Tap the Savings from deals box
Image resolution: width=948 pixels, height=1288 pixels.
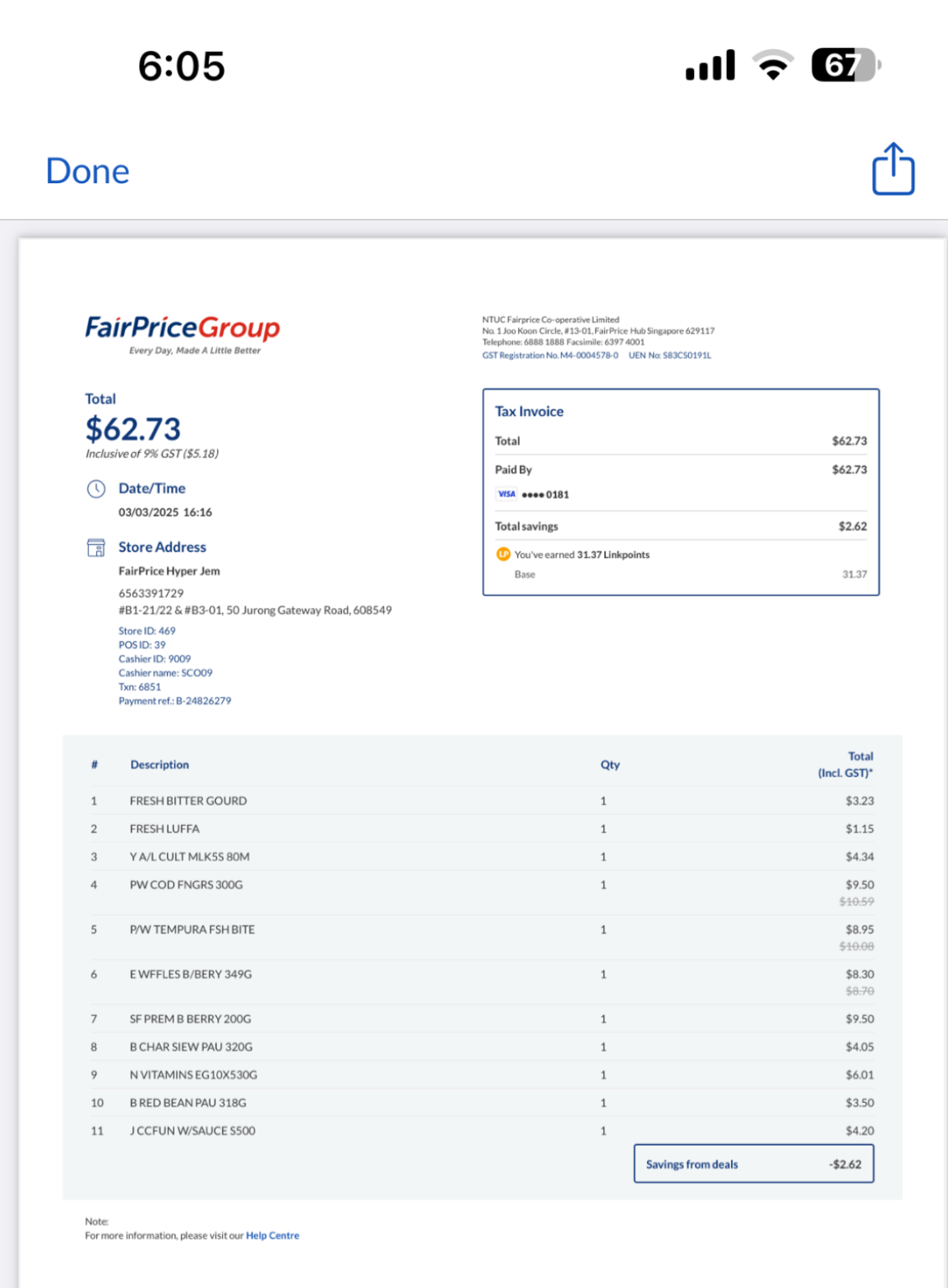click(754, 1164)
